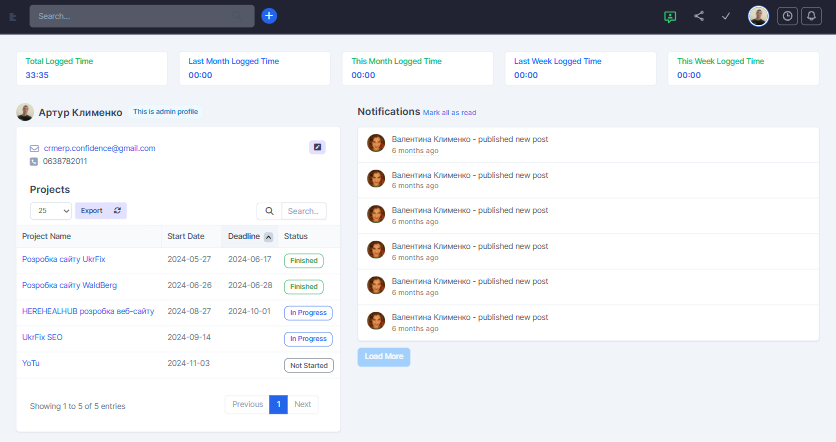Open the timer clock icon in header

[787, 16]
